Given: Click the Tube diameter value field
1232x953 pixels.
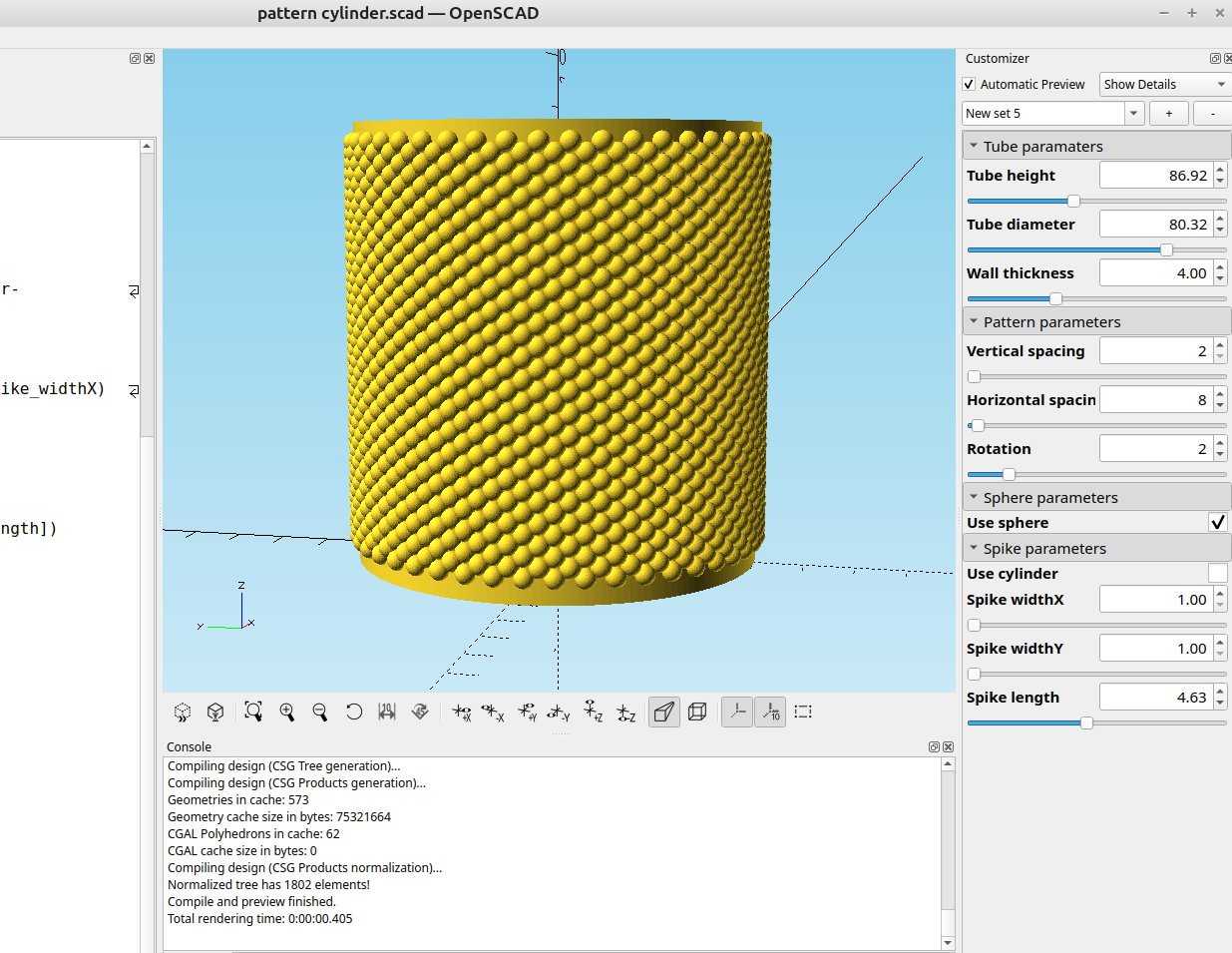Looking at the screenshot, I should pos(1155,225).
